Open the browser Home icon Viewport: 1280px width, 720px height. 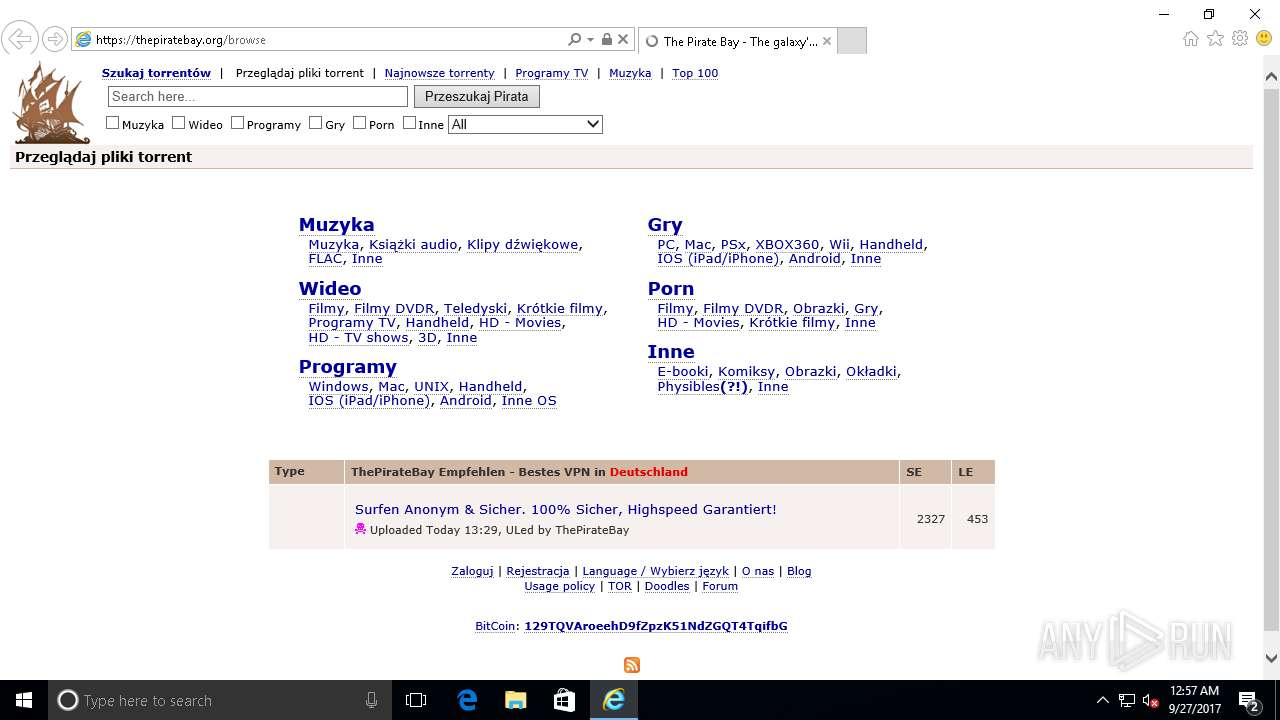point(1190,39)
